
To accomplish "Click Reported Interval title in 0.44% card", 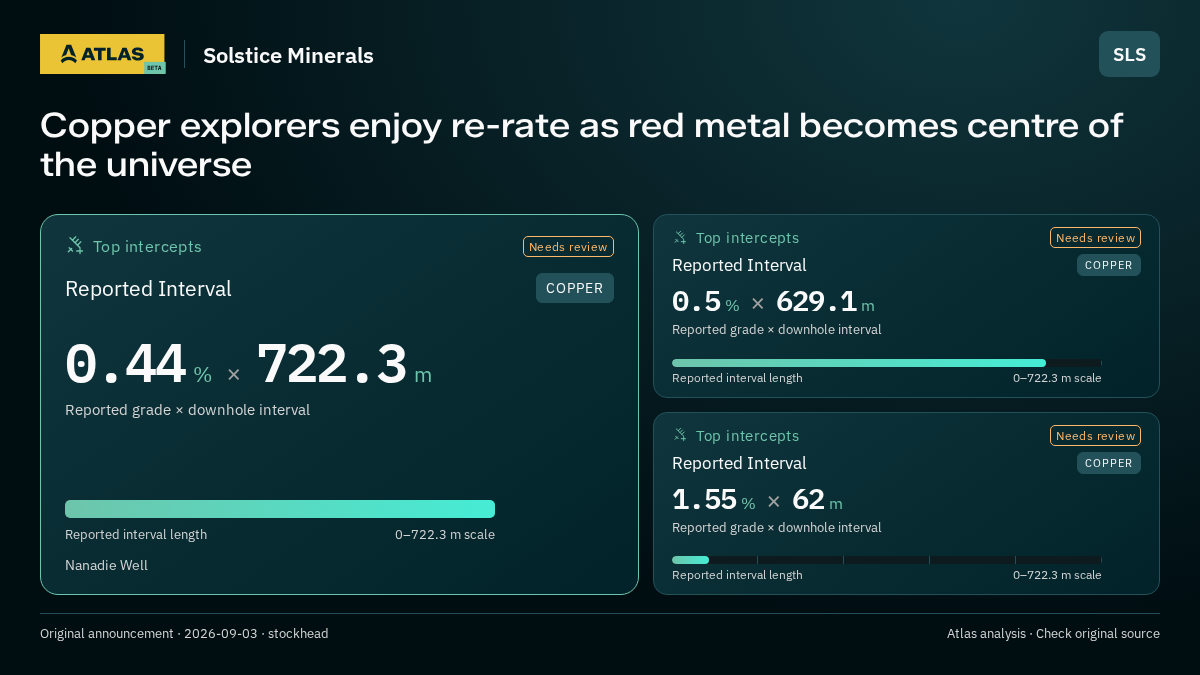I will [x=148, y=289].
